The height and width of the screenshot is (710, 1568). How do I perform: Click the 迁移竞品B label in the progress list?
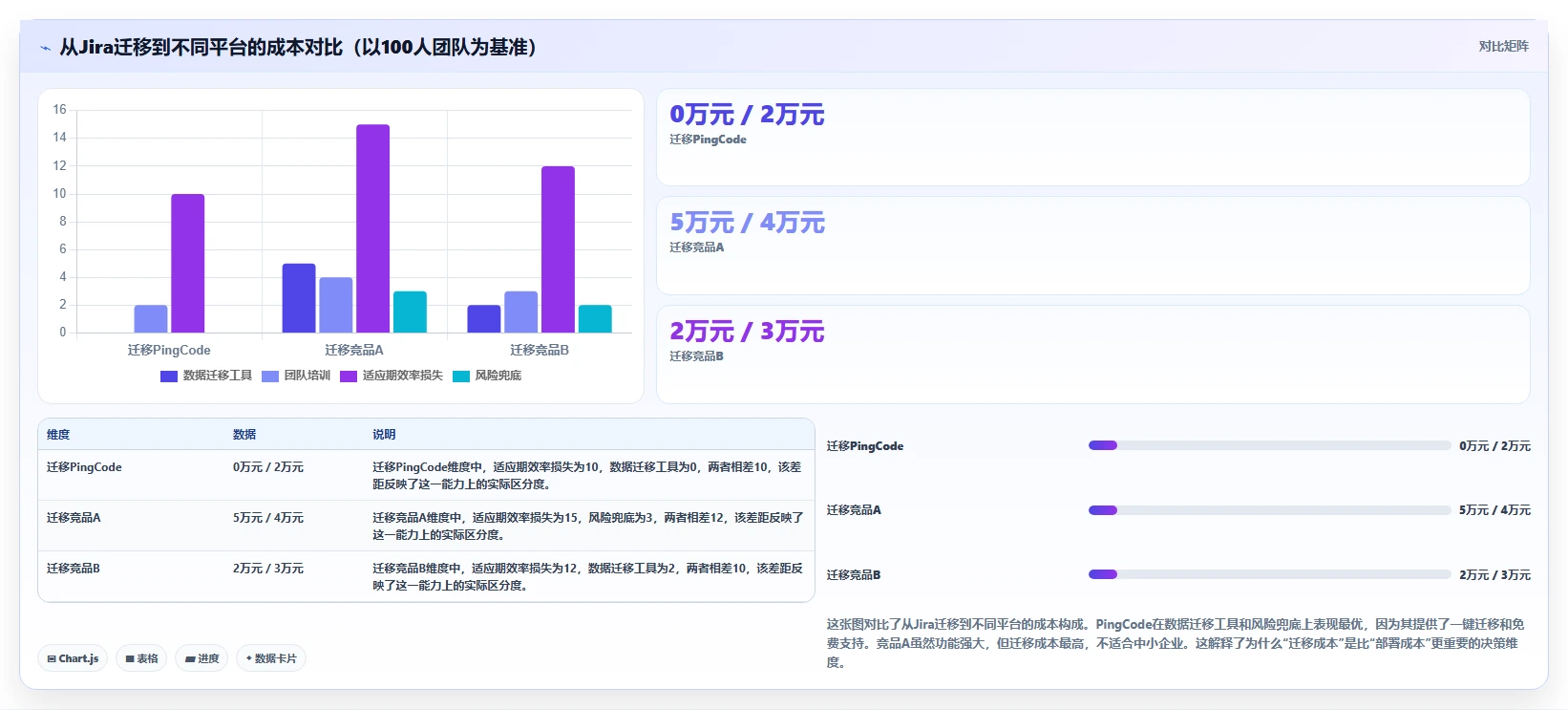pos(854,575)
